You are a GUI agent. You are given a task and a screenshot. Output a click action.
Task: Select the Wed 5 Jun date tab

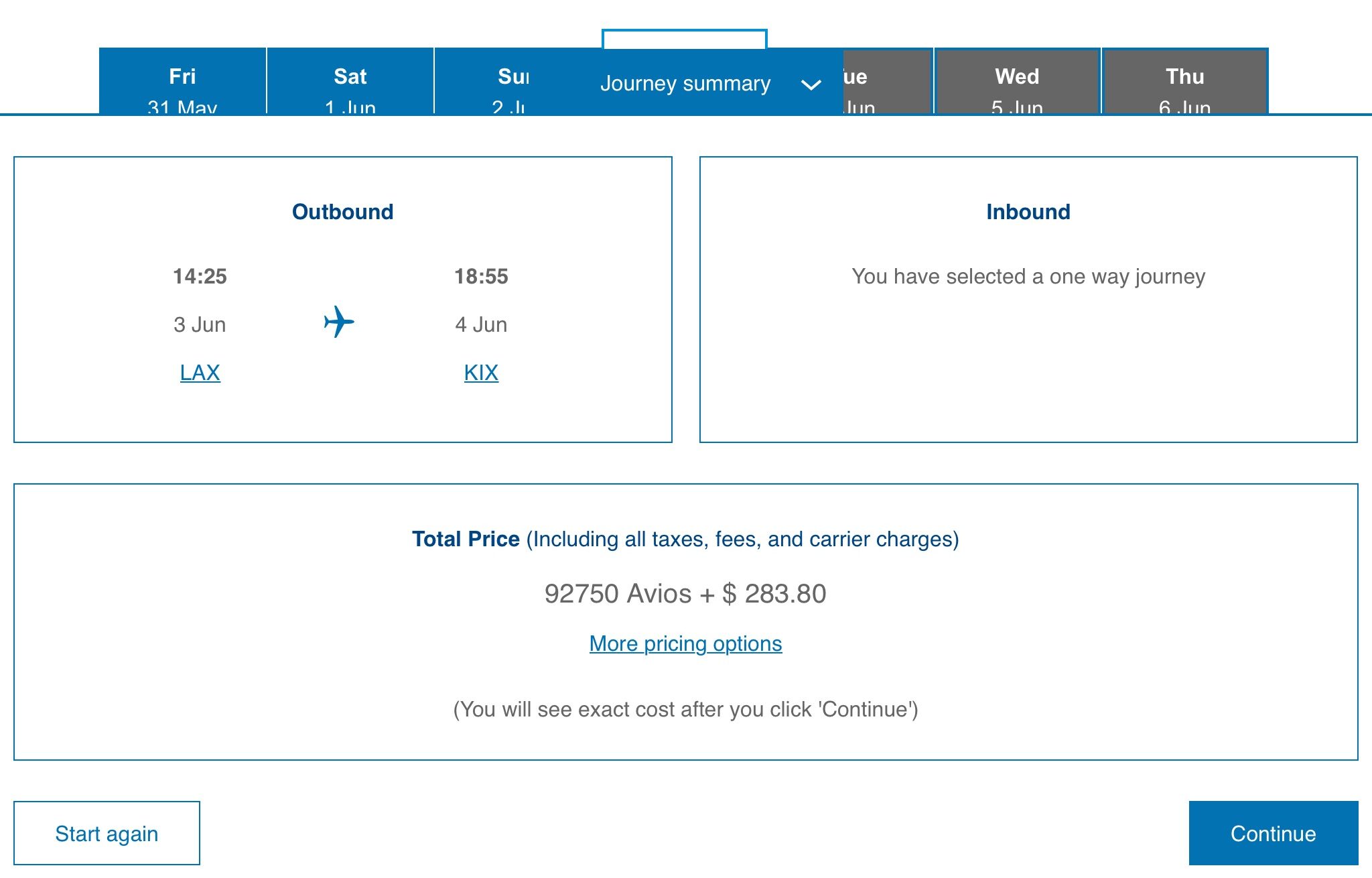pyautogui.click(x=1017, y=81)
